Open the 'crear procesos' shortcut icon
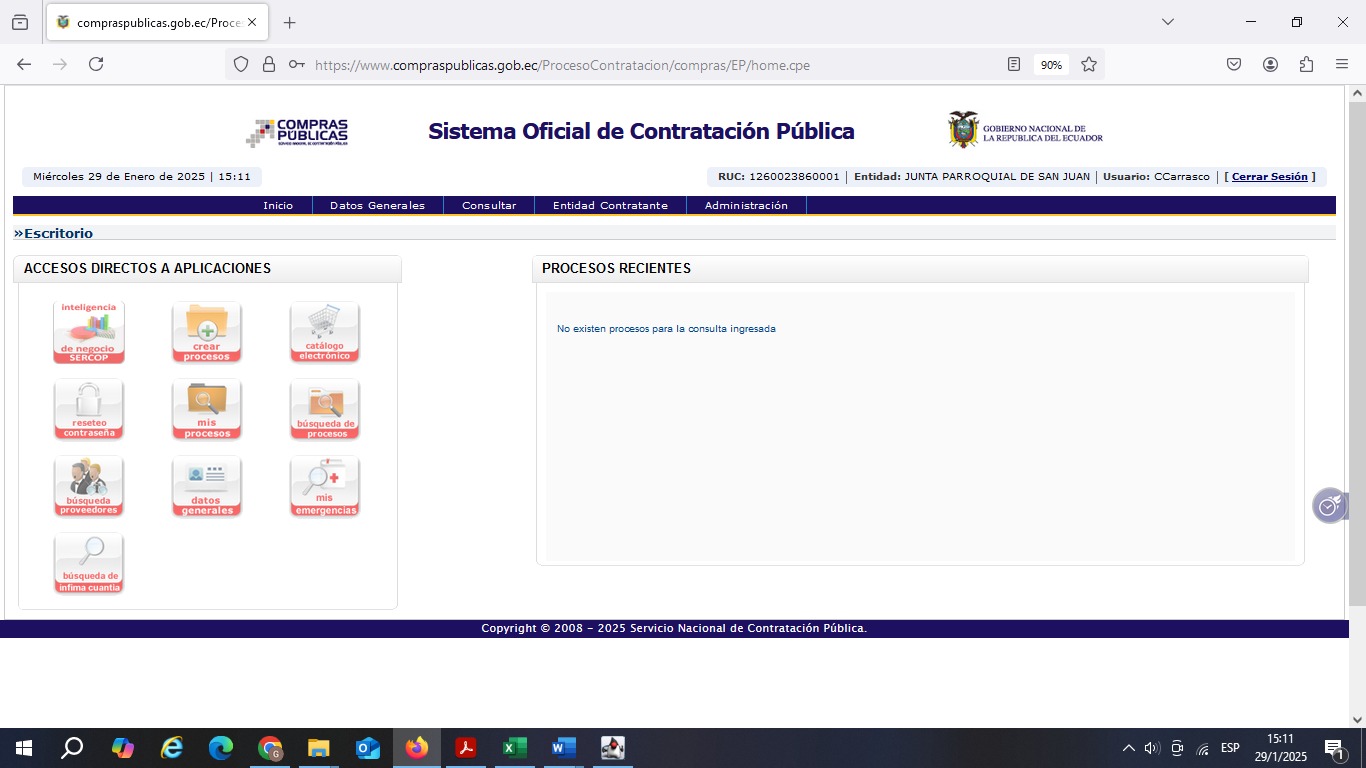 click(x=207, y=332)
